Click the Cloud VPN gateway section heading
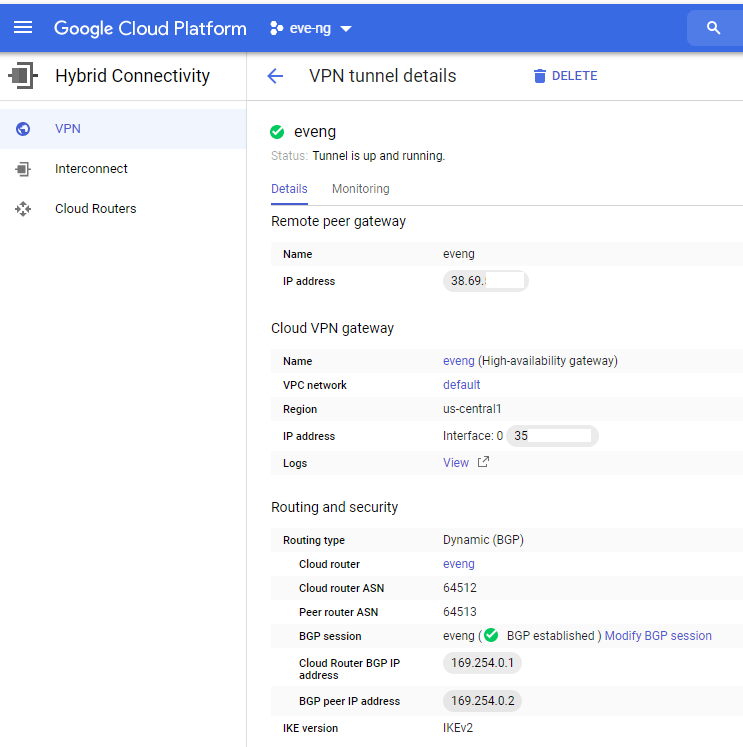The width and height of the screenshot is (743, 747). (x=332, y=329)
